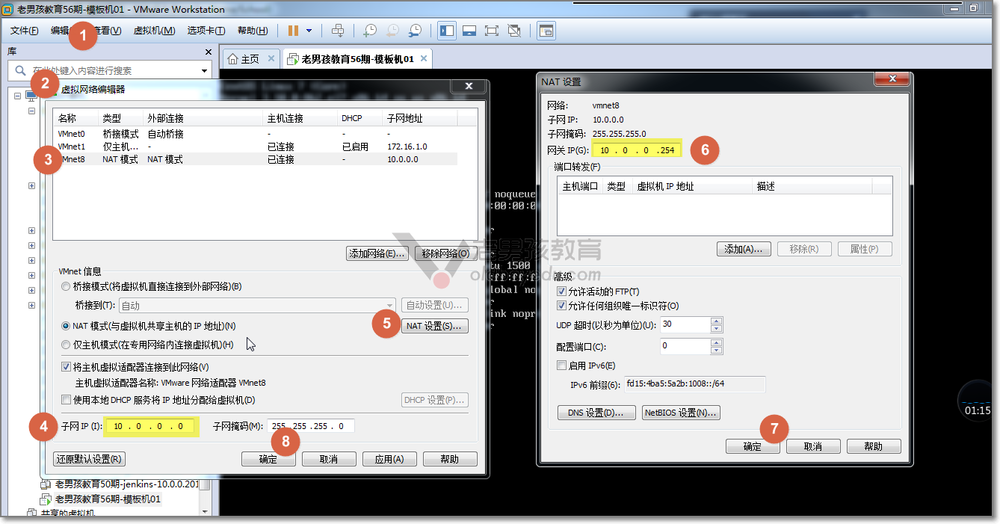Close the 主页 tab
This screenshot has width=1000, height=524.
(x=271, y=58)
